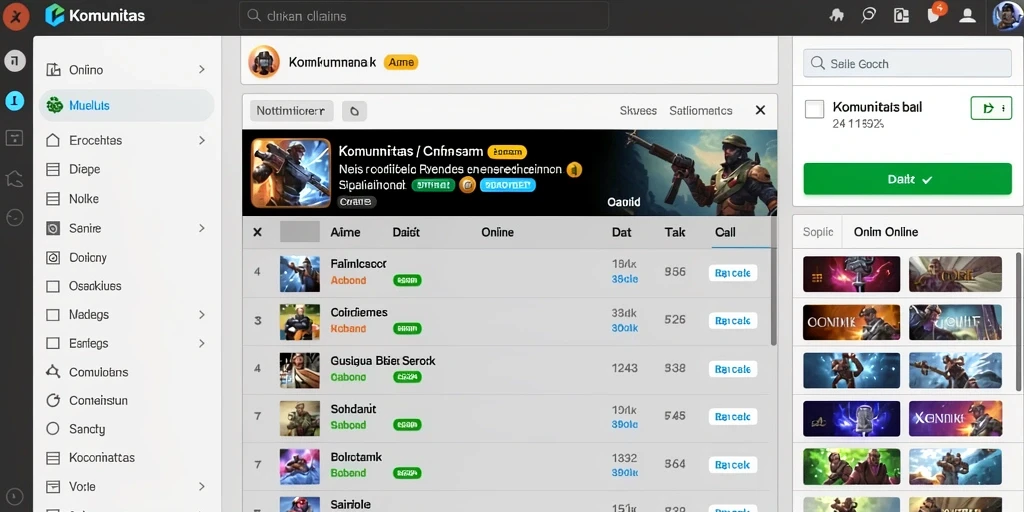Open the Satliomentcs tab
This screenshot has width=1024, height=512.
point(701,111)
